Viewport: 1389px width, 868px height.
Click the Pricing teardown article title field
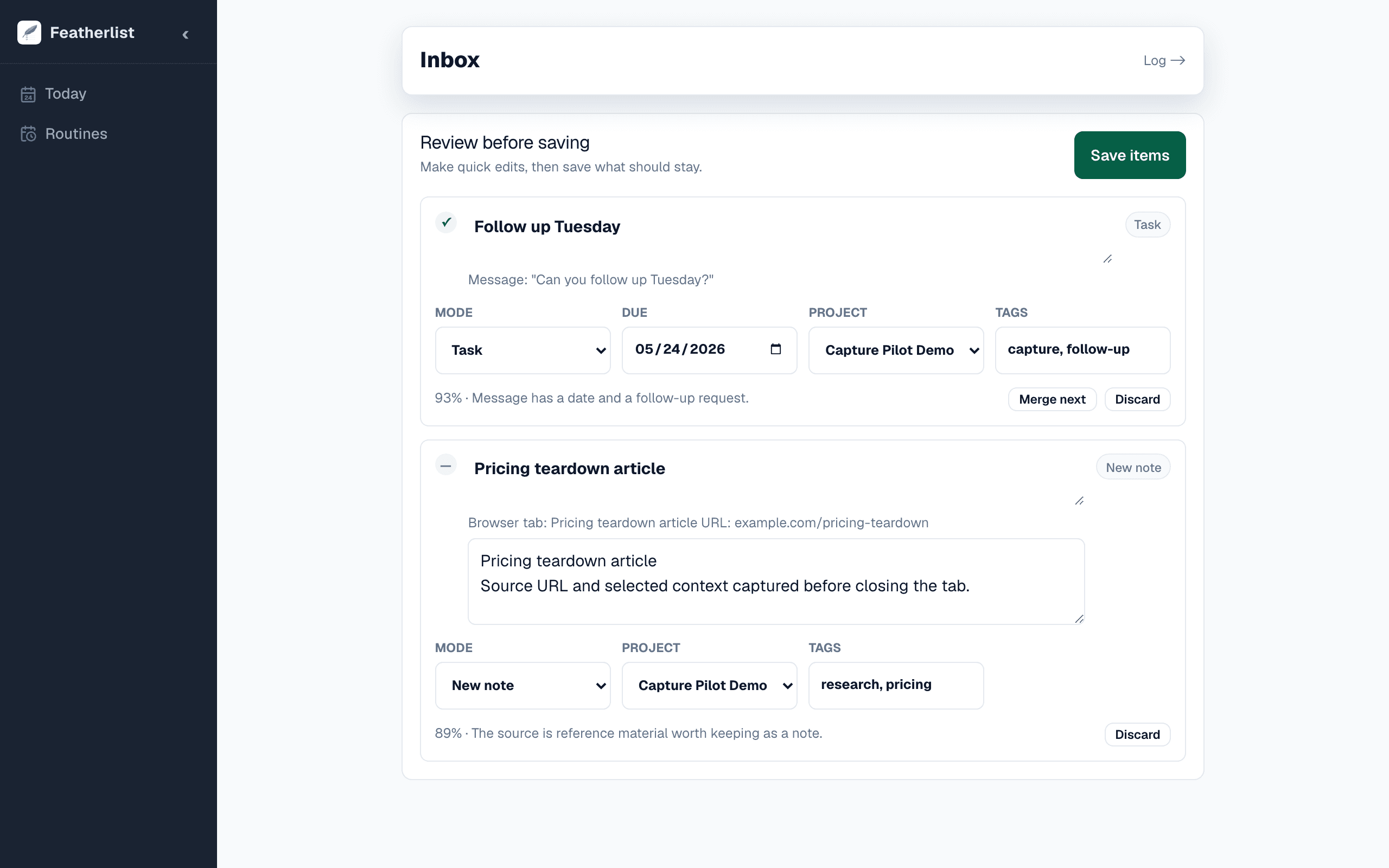coord(776,481)
